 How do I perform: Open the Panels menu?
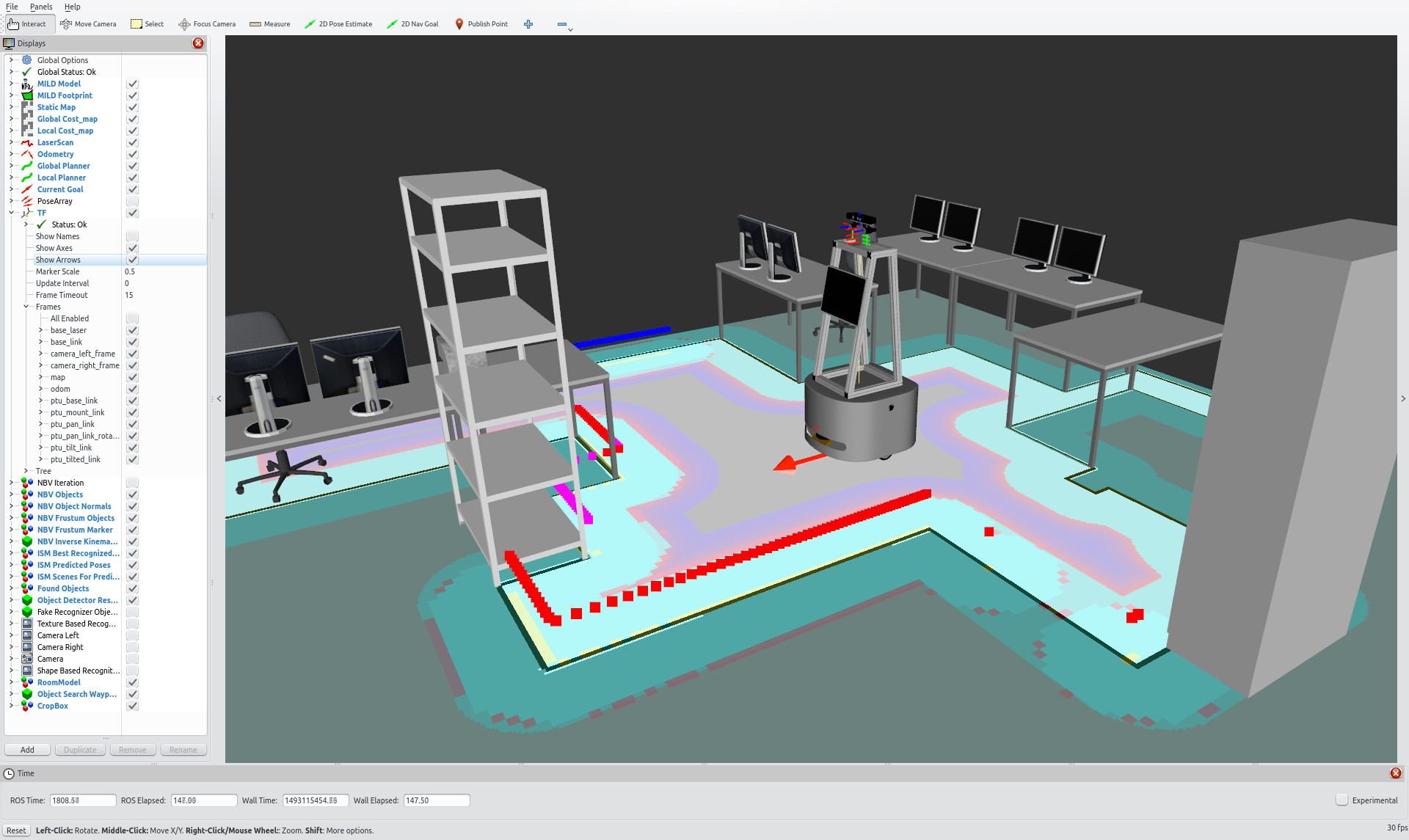[x=41, y=7]
